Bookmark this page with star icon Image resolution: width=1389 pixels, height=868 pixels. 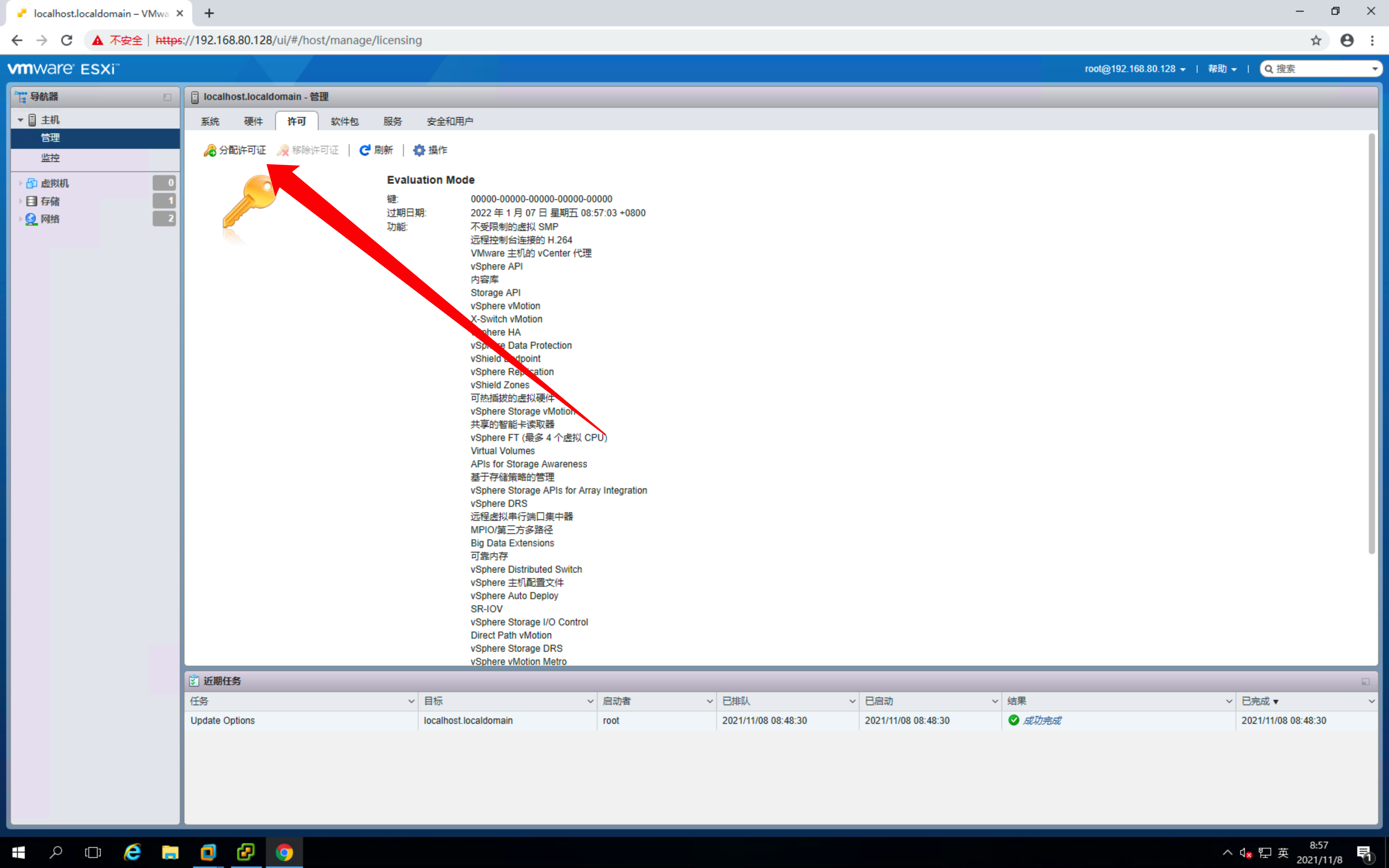(1315, 40)
